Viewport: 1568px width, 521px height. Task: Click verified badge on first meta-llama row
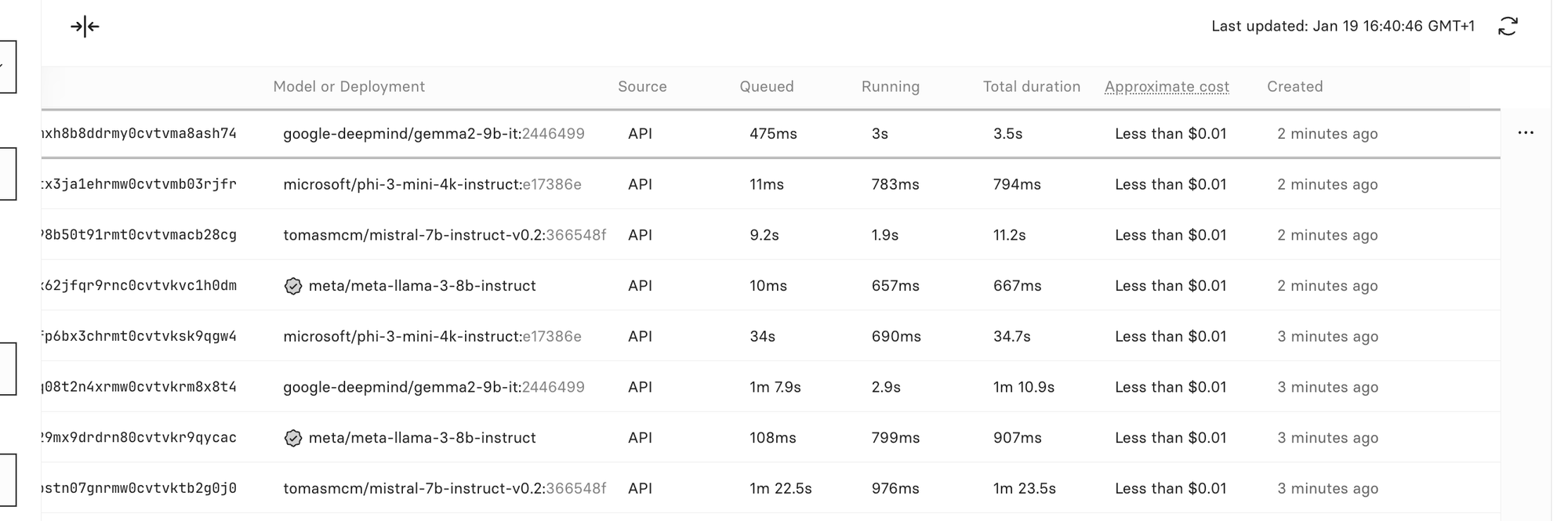(x=292, y=286)
